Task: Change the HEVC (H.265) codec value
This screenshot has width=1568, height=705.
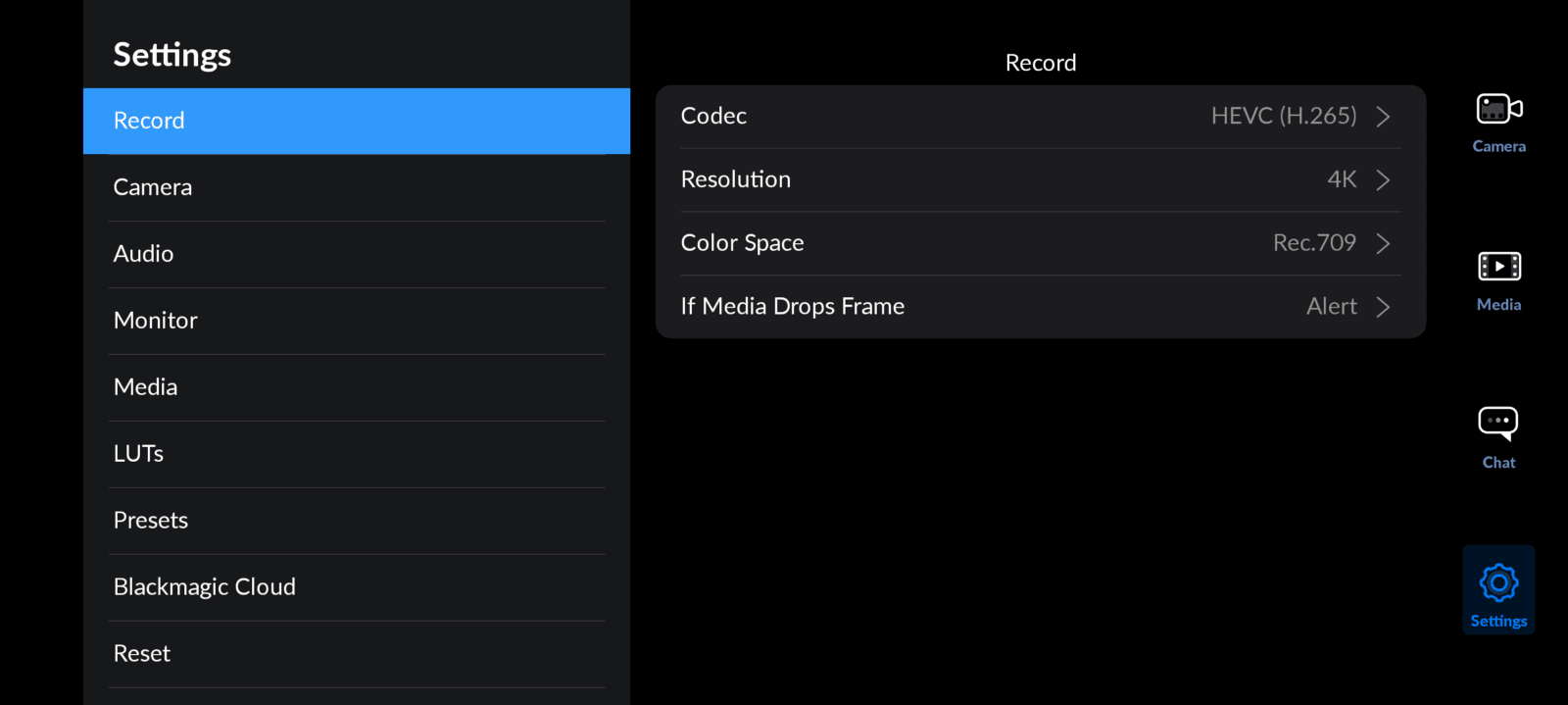Action: (x=1283, y=116)
